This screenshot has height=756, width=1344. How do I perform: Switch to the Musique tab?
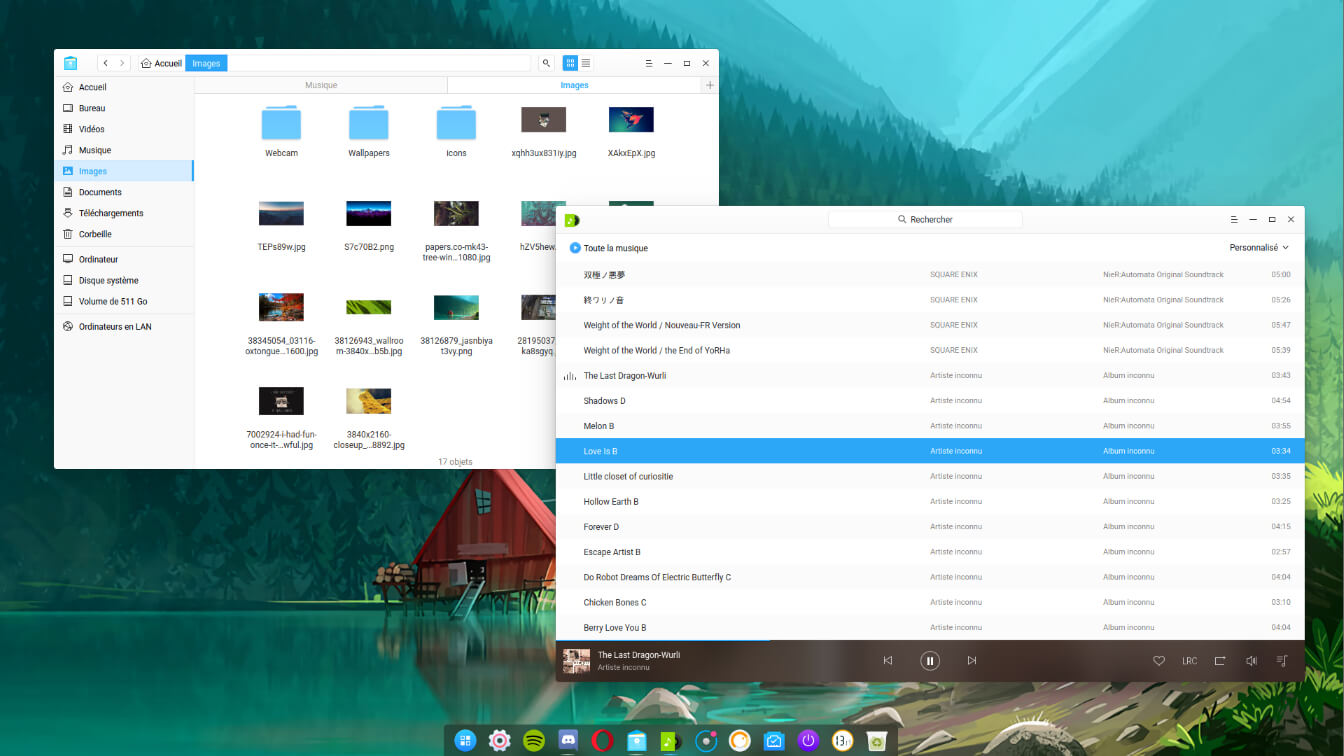coord(321,85)
